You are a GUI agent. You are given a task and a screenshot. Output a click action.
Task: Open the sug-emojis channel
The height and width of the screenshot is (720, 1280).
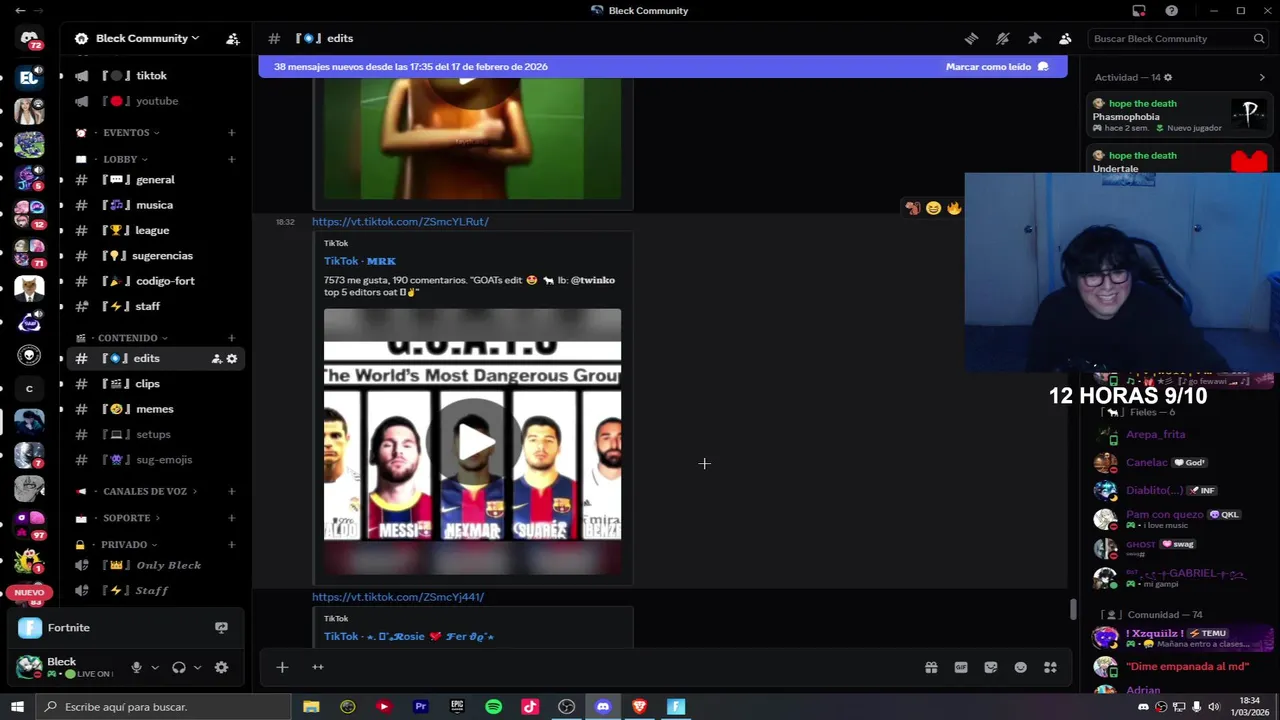156,460
